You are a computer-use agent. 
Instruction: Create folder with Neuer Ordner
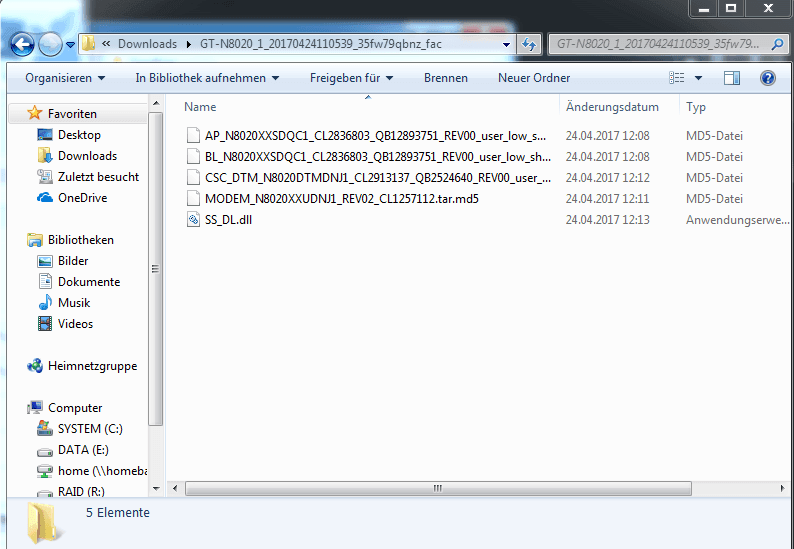click(x=534, y=78)
